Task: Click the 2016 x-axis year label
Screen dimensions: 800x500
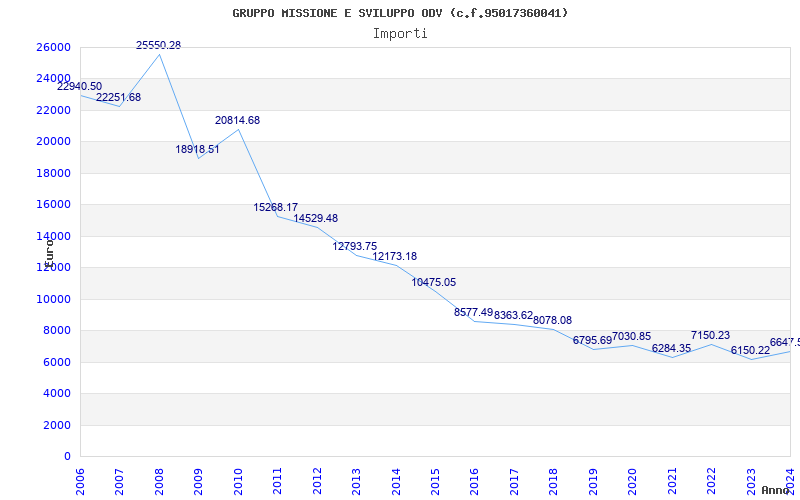Action: 475,482
